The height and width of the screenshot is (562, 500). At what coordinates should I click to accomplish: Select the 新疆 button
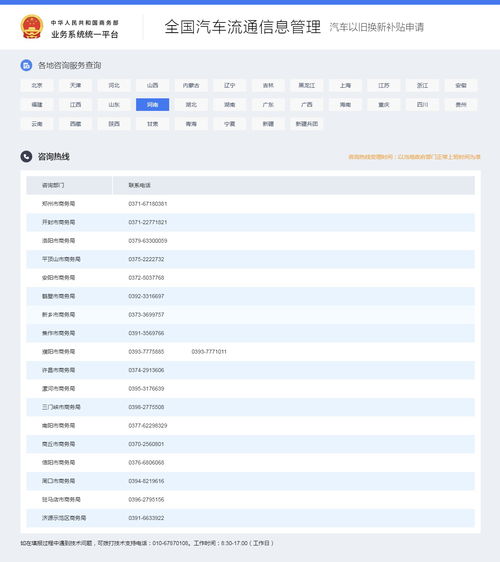268,124
